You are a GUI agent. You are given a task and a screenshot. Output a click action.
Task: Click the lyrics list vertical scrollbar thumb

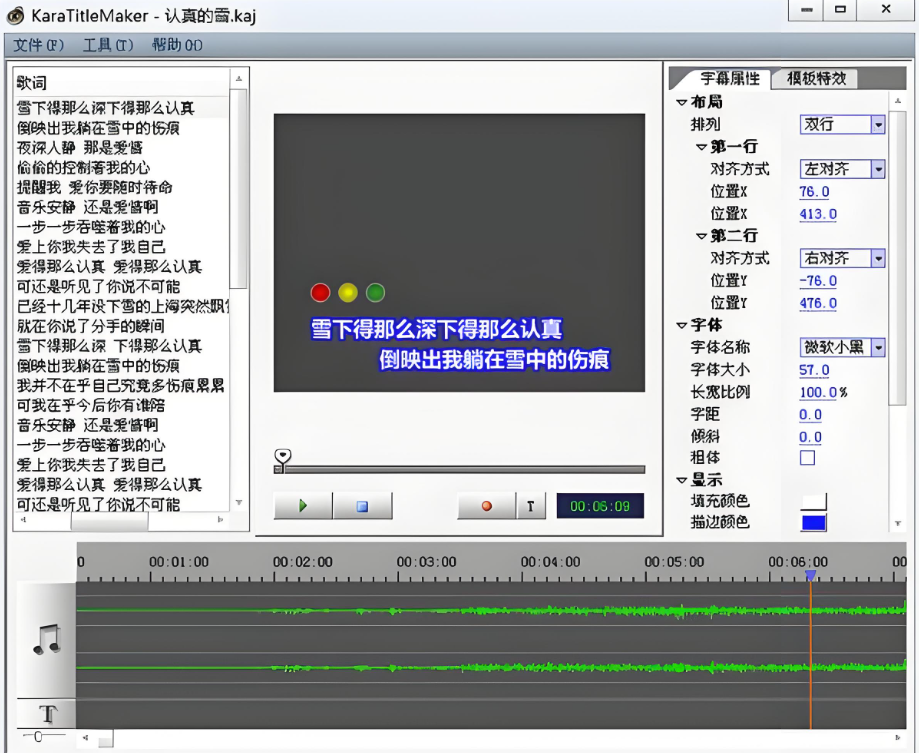tap(239, 189)
